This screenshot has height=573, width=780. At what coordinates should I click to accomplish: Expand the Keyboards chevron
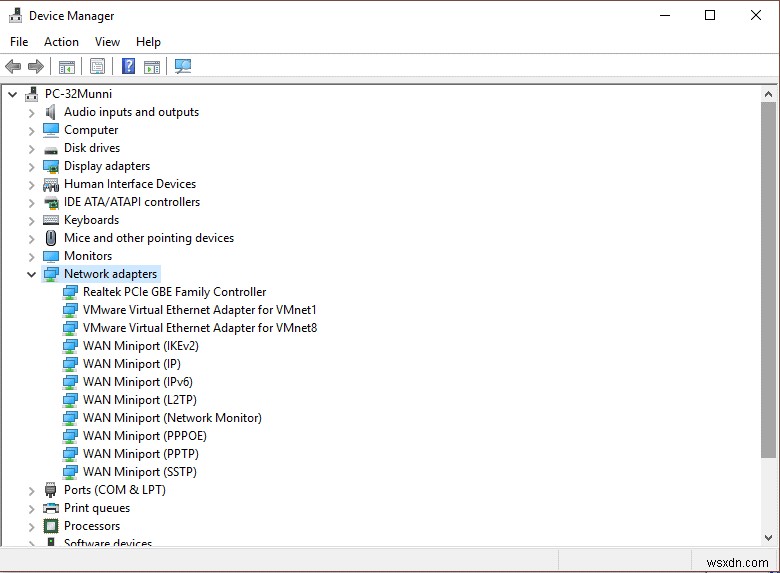click(x=31, y=221)
